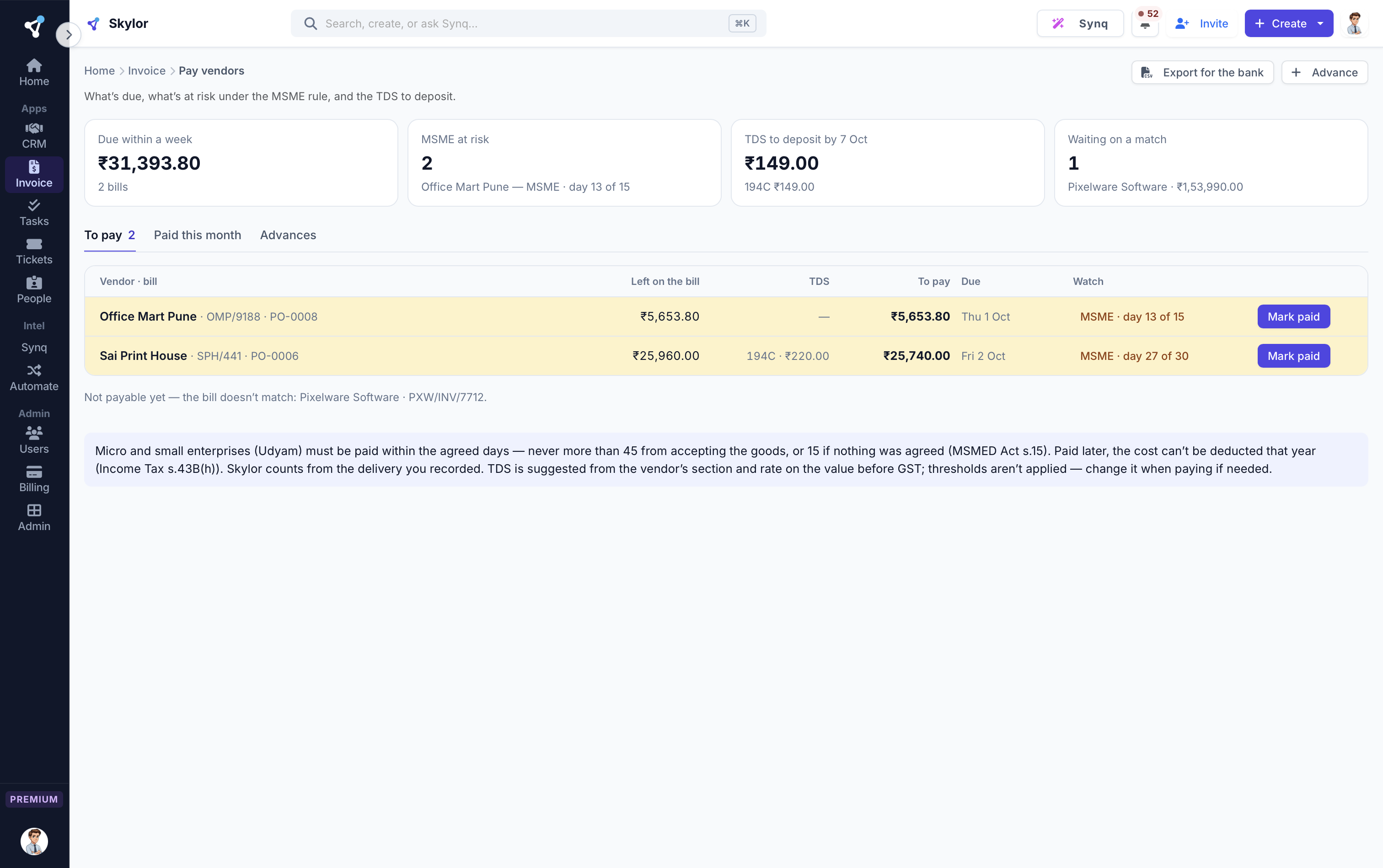Click '194C · ₹220.00' TDS value
Screen dimensions: 1383x868
788,356
